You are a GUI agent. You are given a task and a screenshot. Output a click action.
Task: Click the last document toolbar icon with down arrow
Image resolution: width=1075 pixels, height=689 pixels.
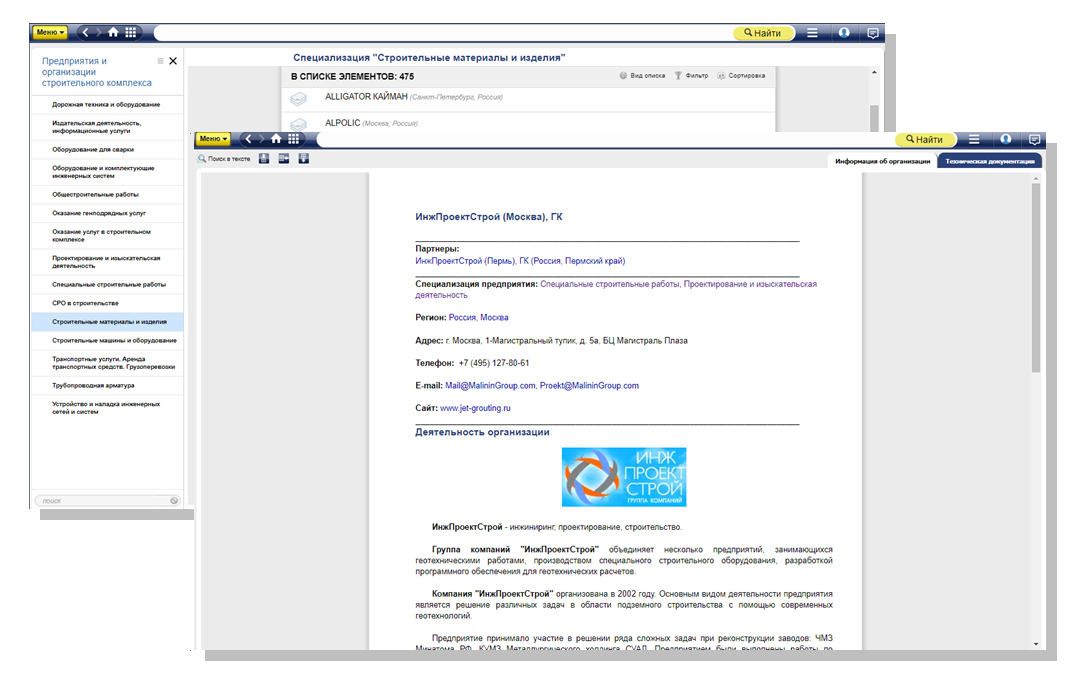pyautogui.click(x=304, y=159)
